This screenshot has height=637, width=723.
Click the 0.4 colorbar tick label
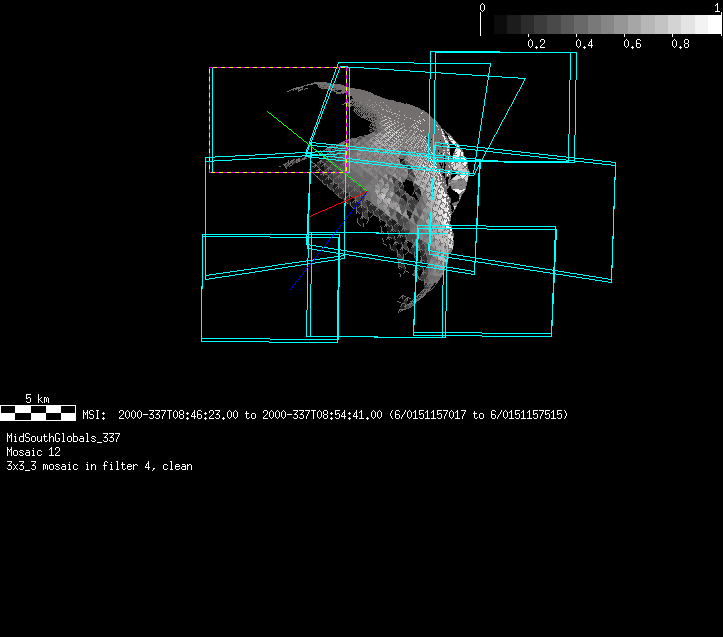[x=584, y=44]
